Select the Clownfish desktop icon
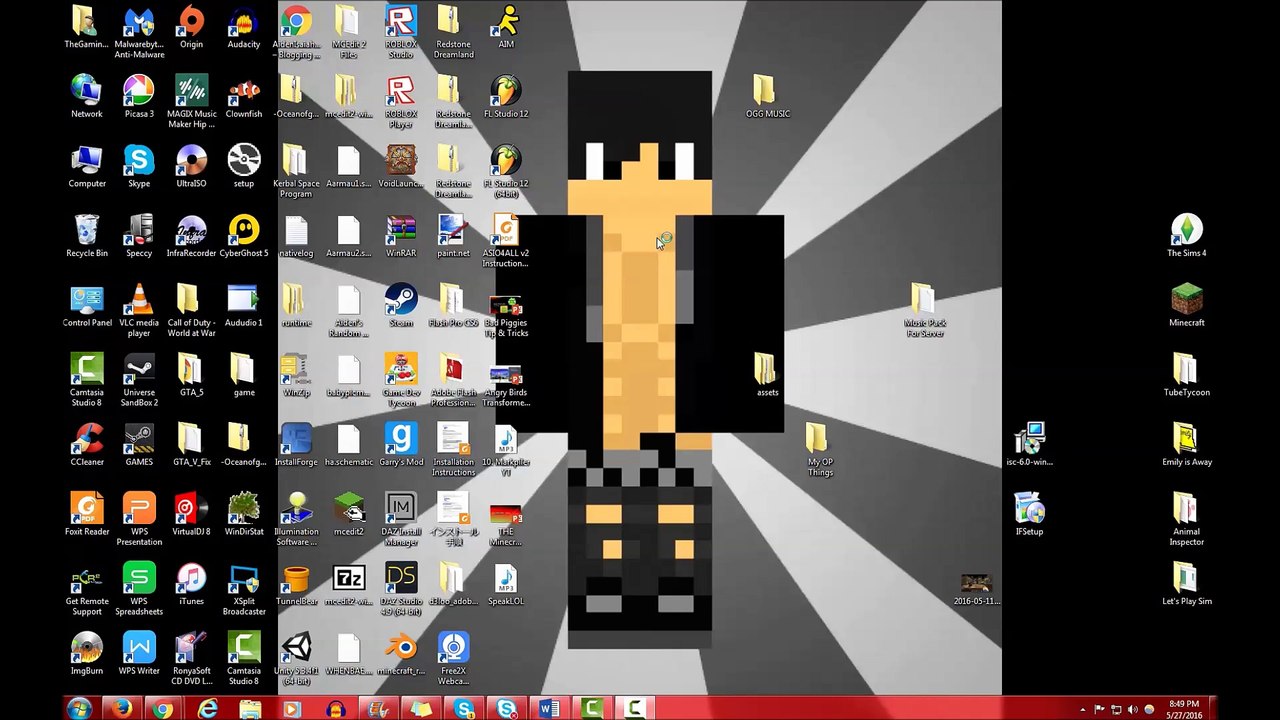Image resolution: width=1280 pixels, height=720 pixels. 243,97
